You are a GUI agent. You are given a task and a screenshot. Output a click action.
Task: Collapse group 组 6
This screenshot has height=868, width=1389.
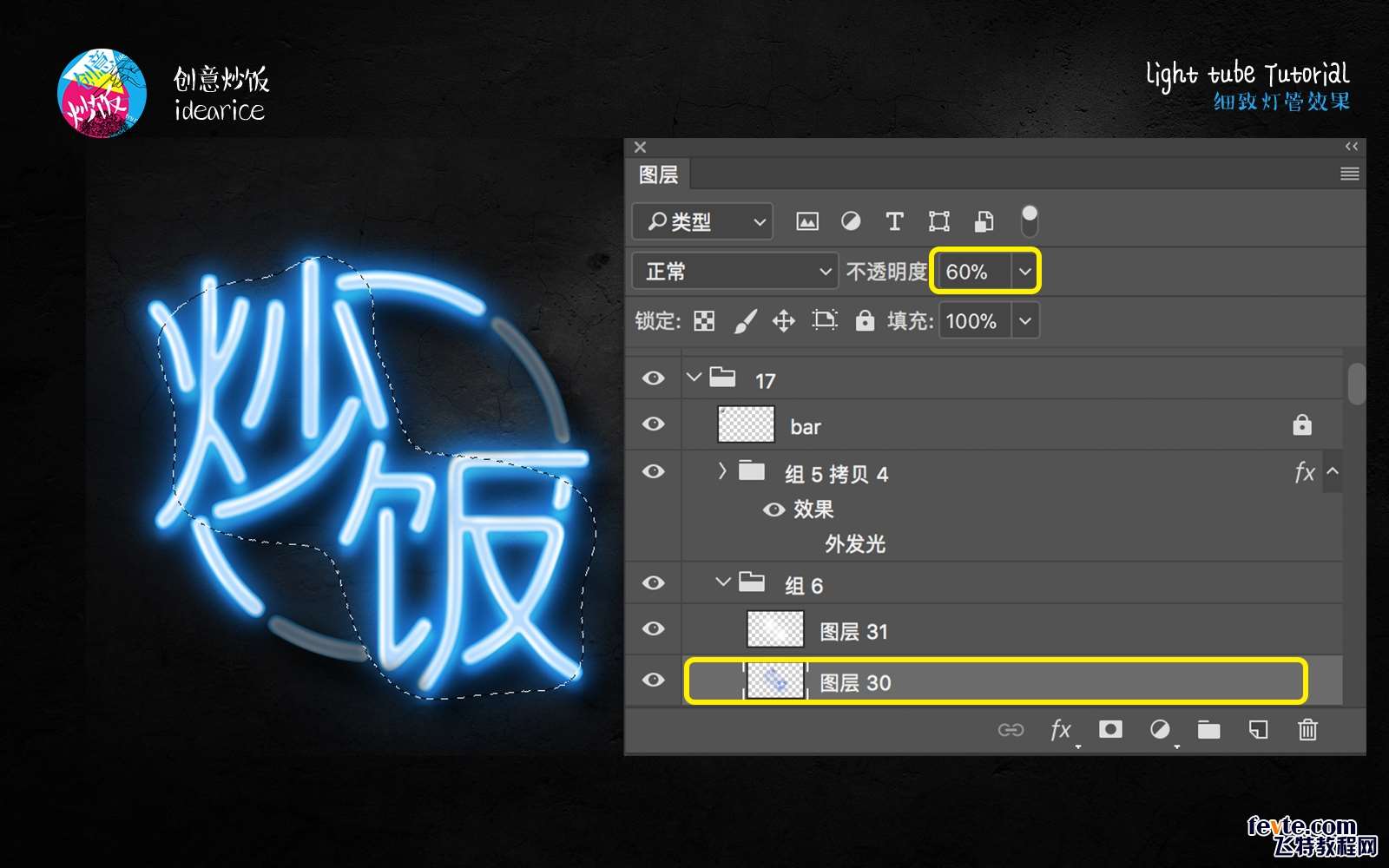click(723, 582)
